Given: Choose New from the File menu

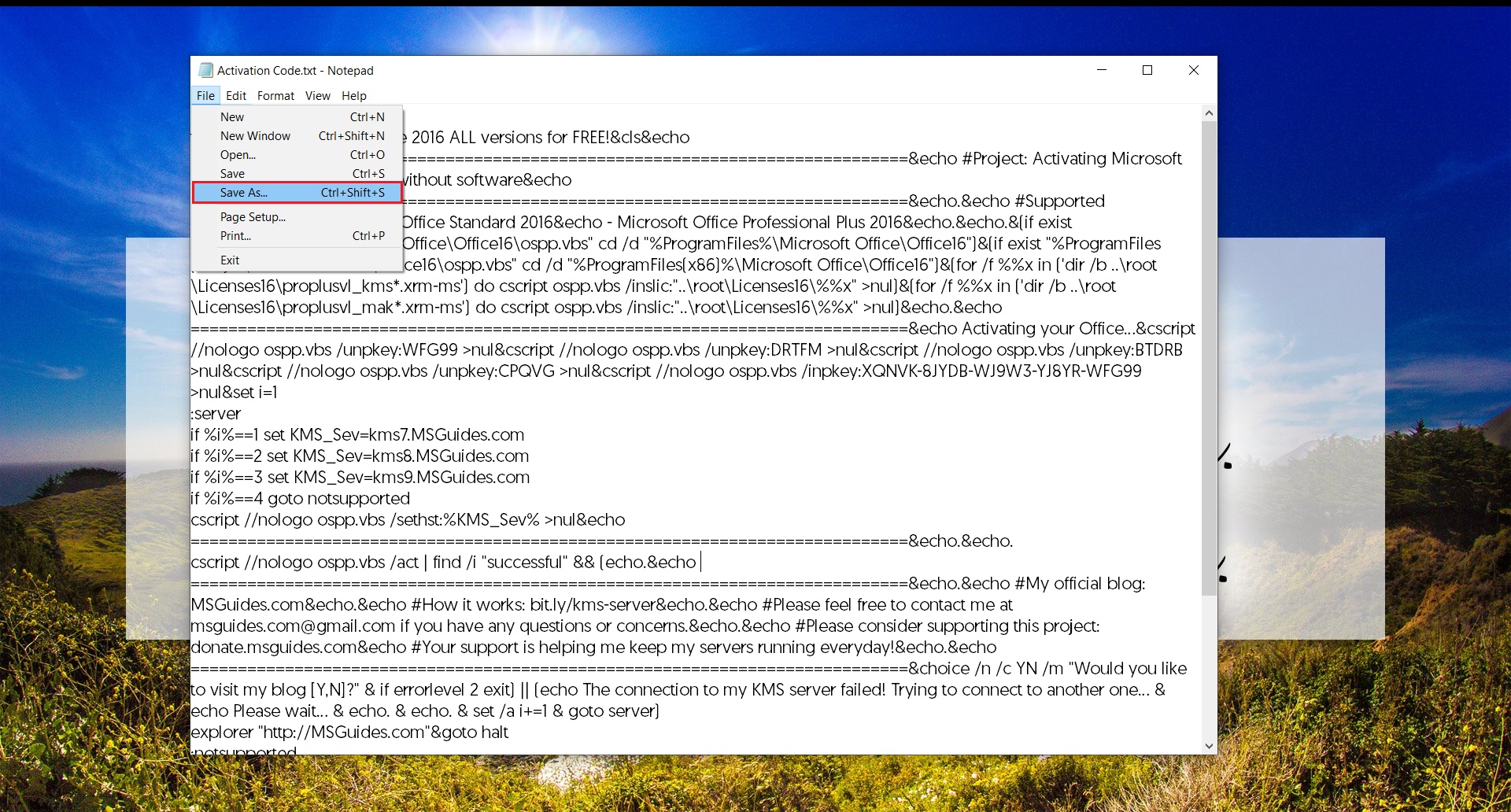Looking at the screenshot, I should point(297,116).
